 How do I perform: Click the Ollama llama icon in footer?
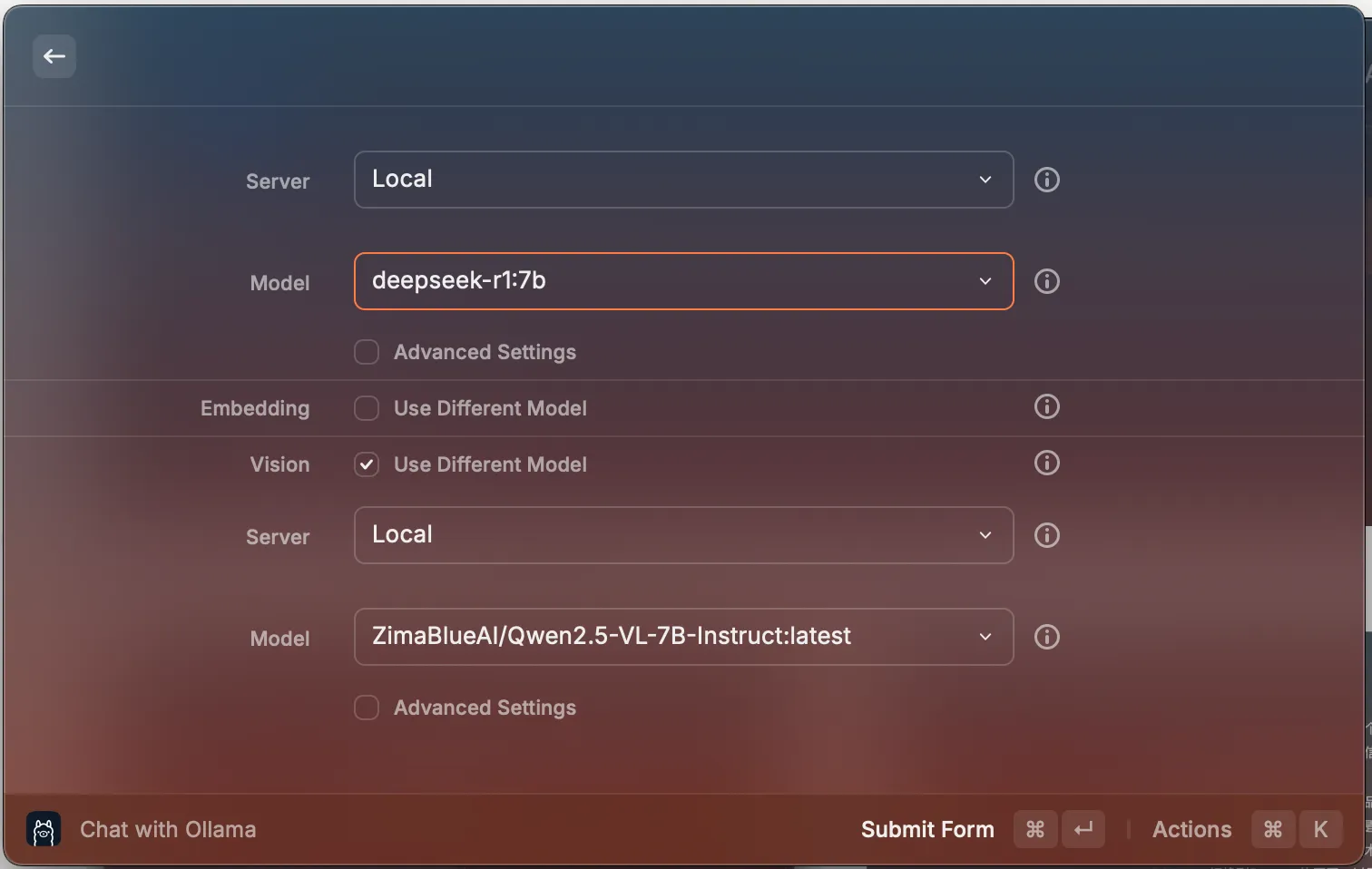44,829
